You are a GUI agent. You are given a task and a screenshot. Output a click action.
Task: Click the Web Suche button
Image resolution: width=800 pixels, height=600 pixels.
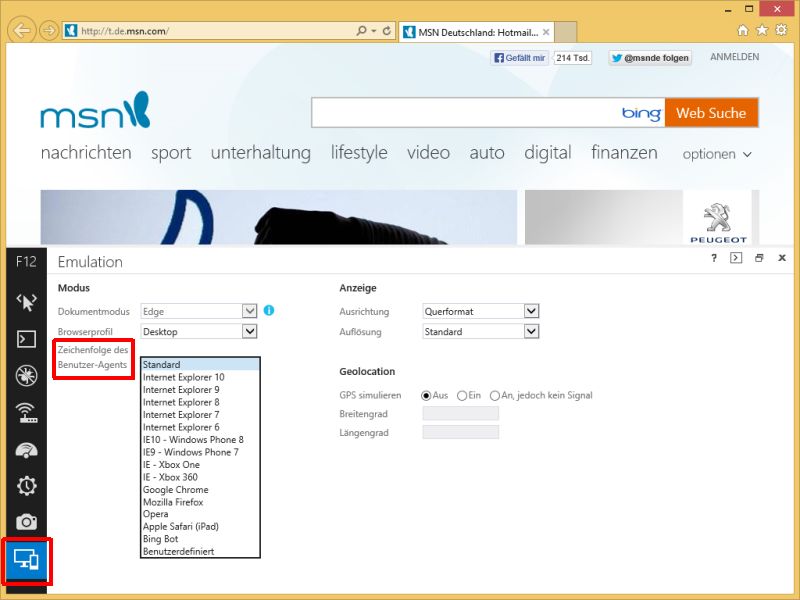tap(711, 113)
